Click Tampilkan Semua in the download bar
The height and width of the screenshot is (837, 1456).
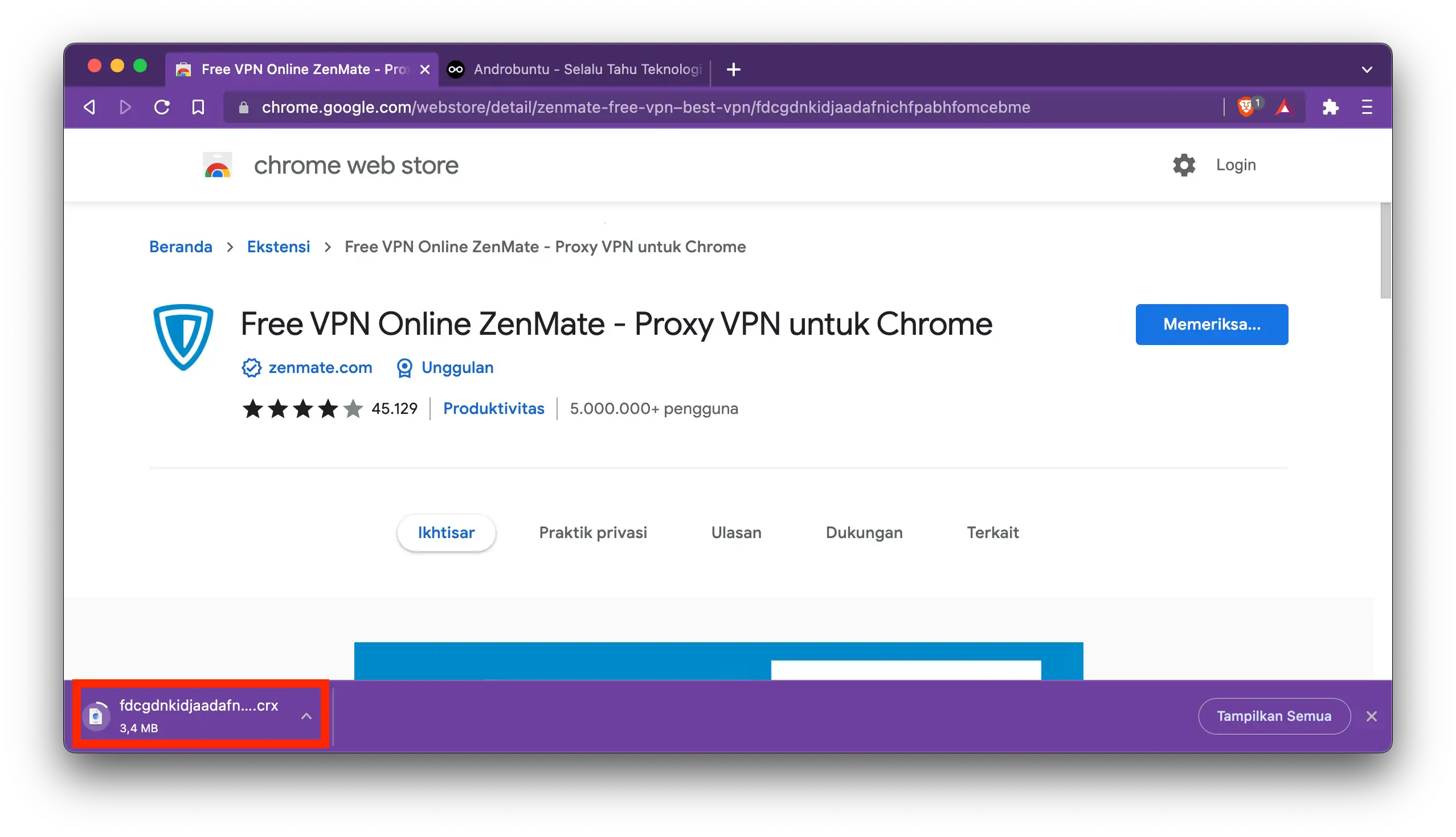(1274, 716)
